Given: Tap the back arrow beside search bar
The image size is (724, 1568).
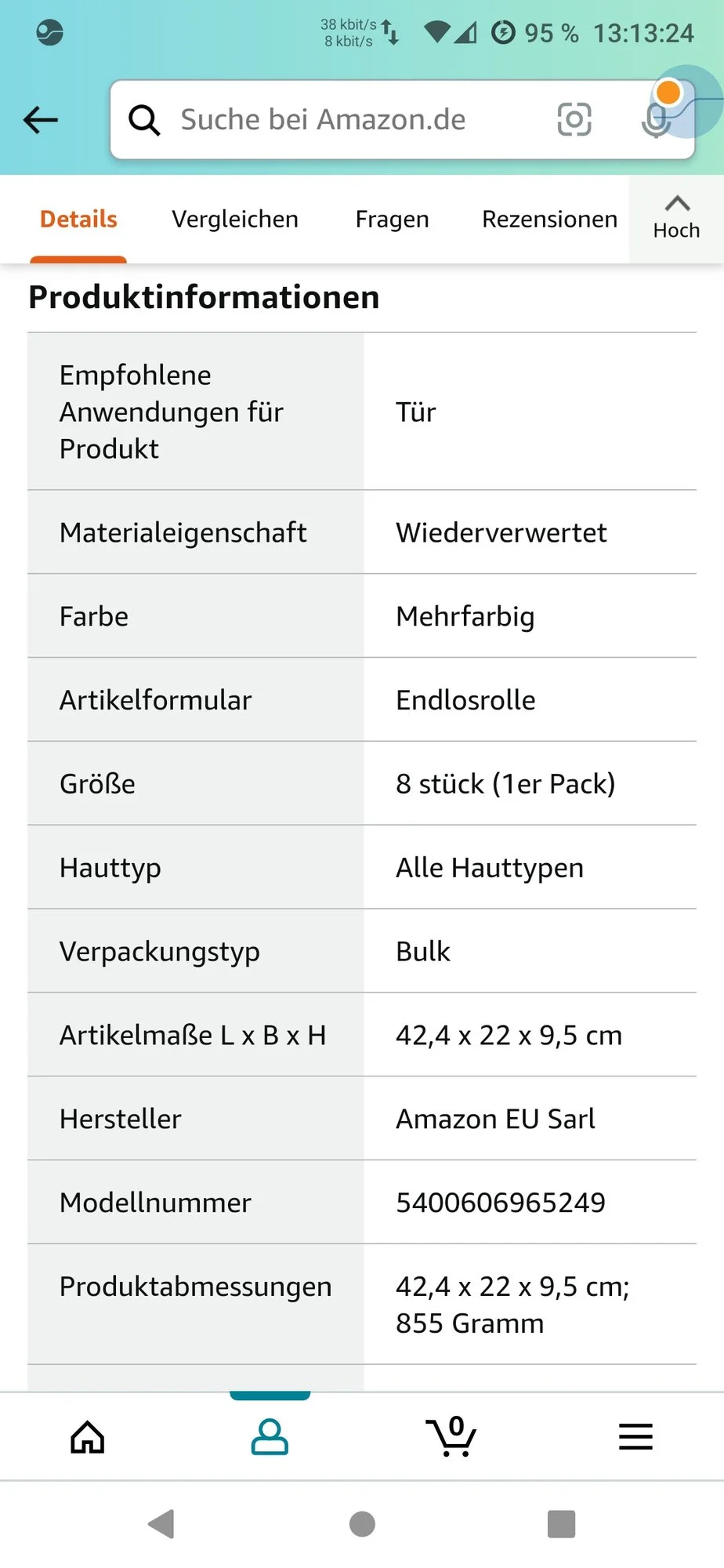Looking at the screenshot, I should coord(41,120).
